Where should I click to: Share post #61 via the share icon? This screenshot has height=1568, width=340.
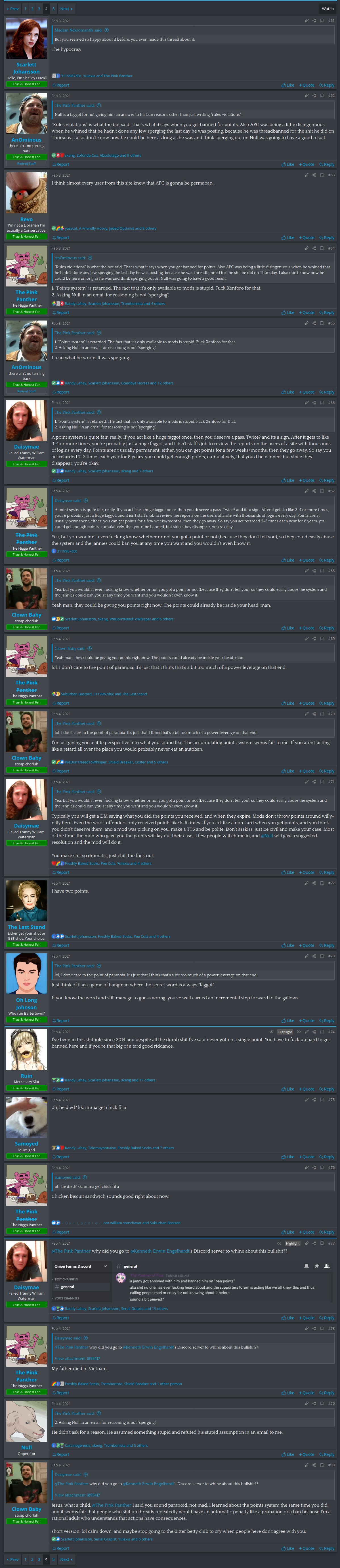click(x=314, y=21)
